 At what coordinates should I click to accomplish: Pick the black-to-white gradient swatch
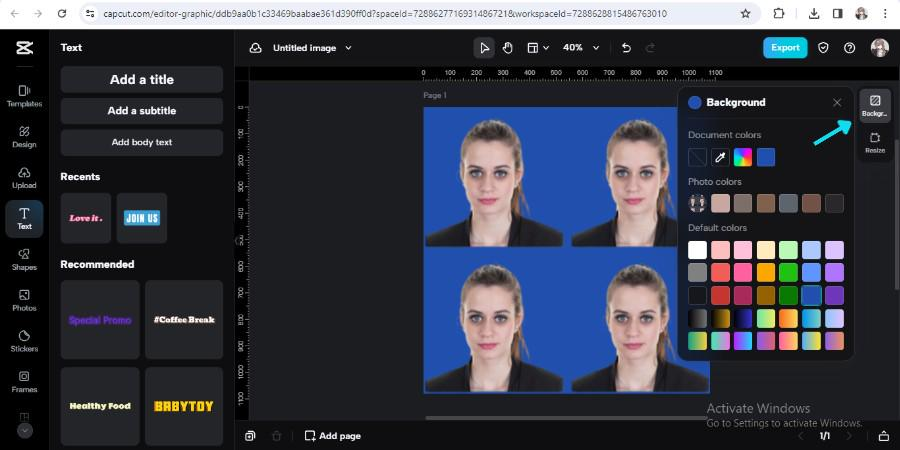point(697,319)
